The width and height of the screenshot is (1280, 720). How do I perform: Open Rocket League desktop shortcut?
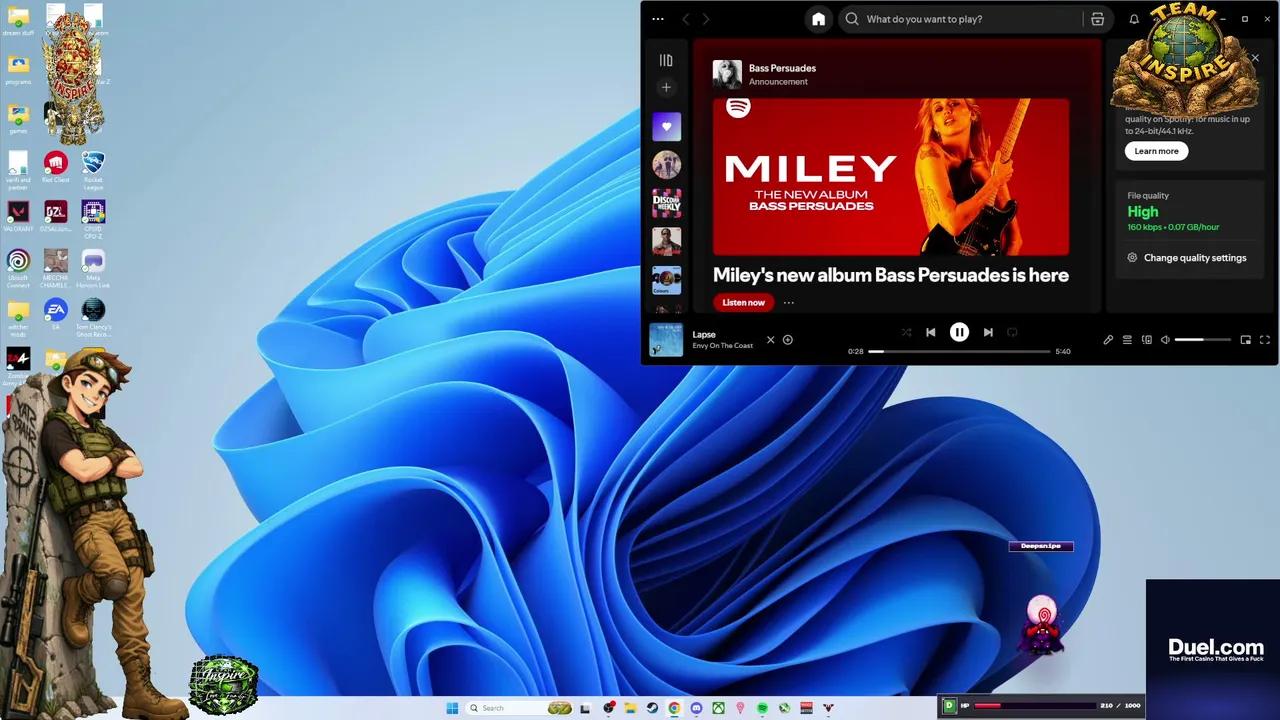[93, 169]
